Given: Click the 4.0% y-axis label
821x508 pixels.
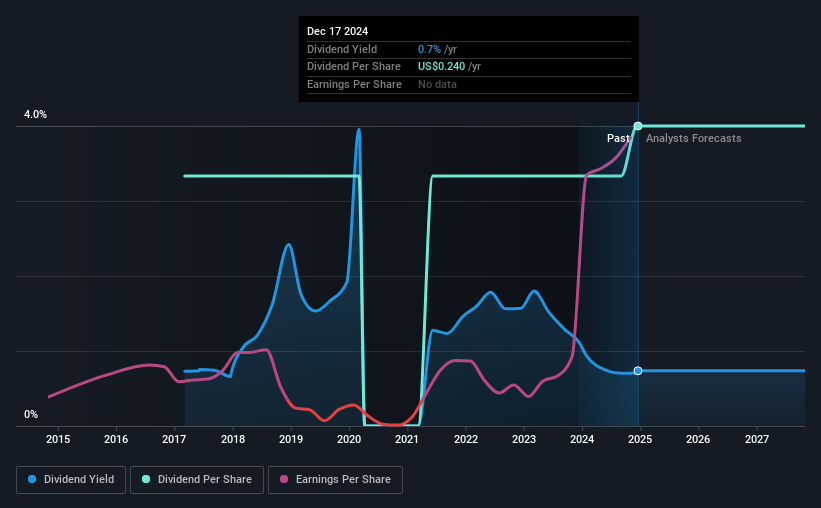Looking at the screenshot, I should [35, 114].
